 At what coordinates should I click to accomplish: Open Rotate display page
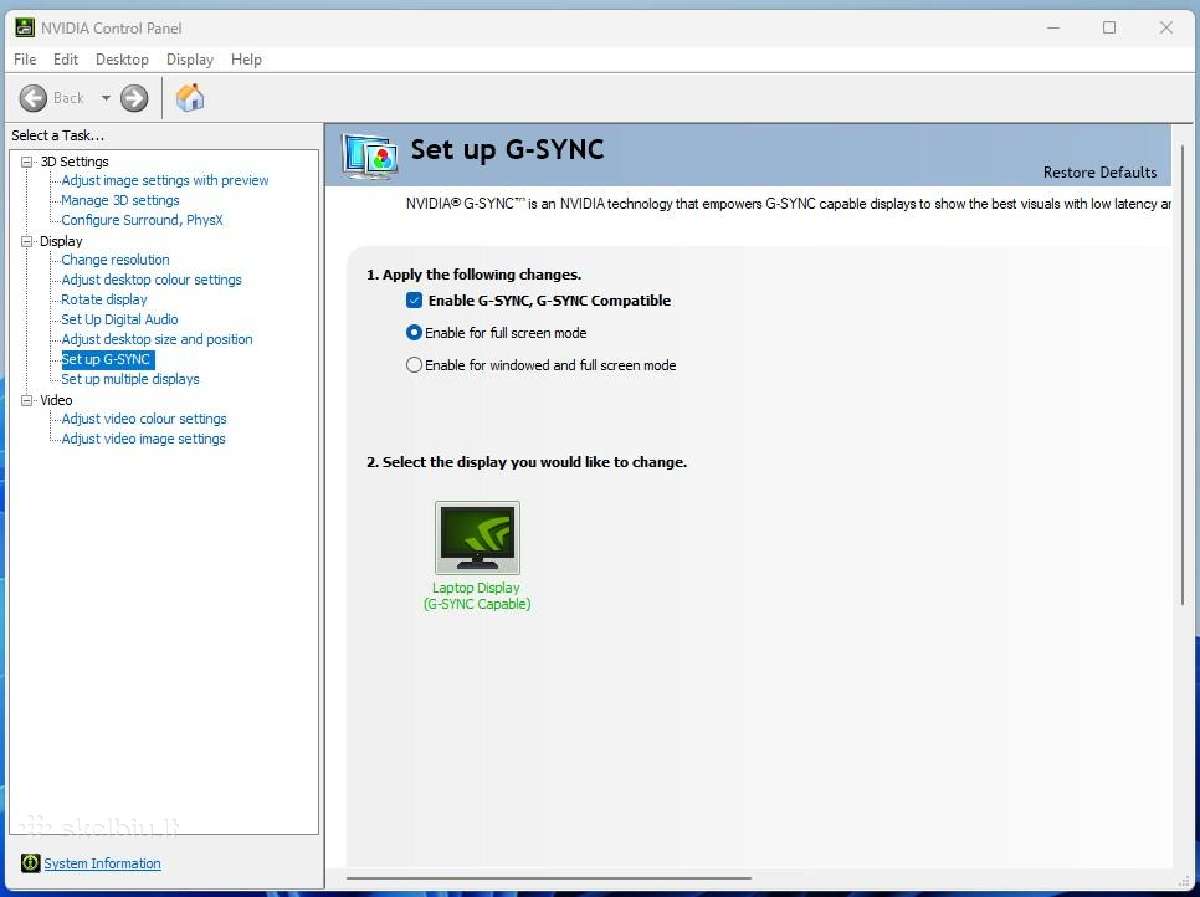click(104, 299)
